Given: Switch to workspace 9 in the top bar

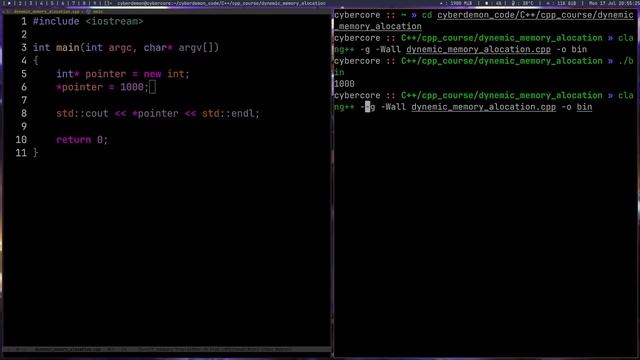Looking at the screenshot, I should [x=94, y=3].
